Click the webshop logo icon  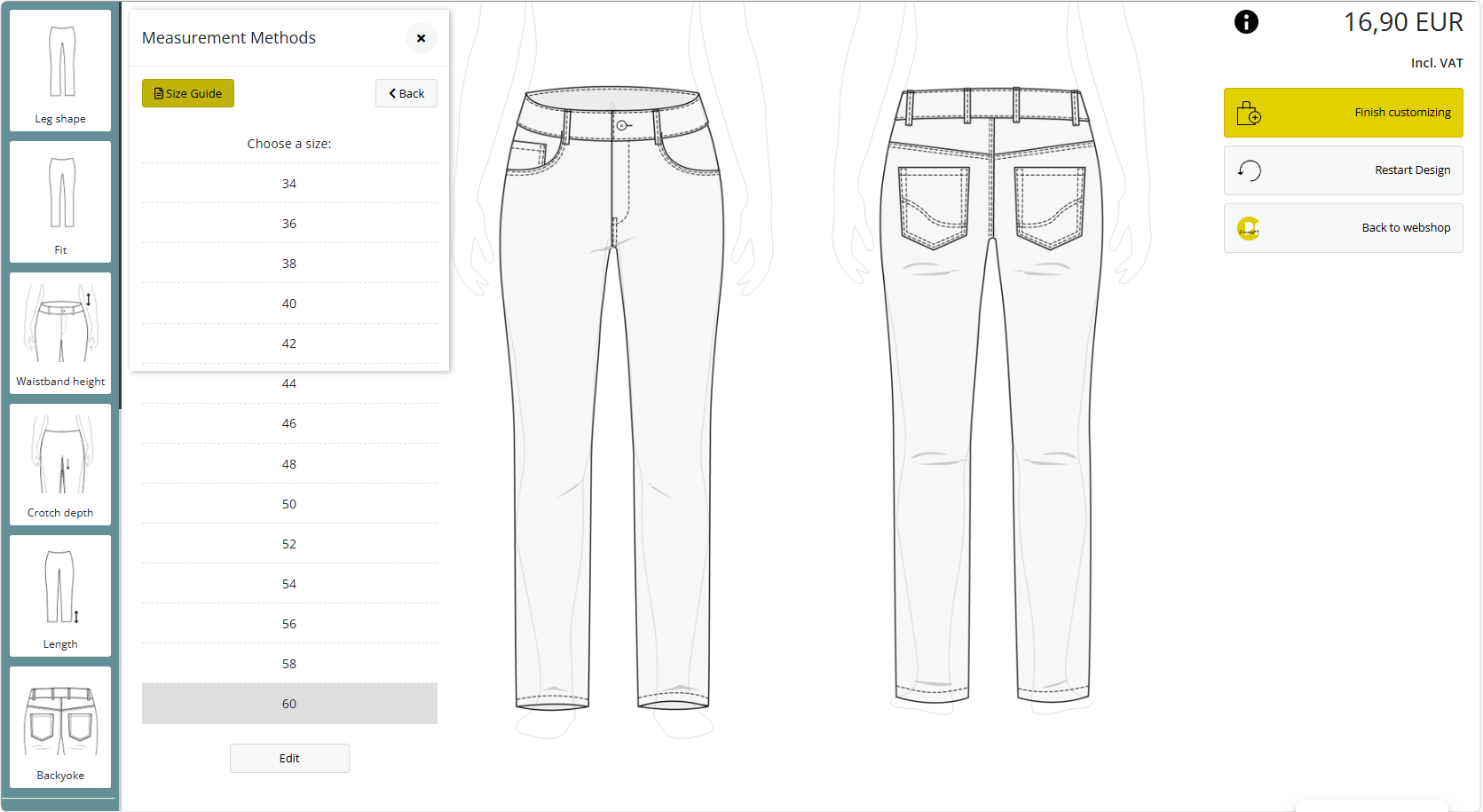1249,228
